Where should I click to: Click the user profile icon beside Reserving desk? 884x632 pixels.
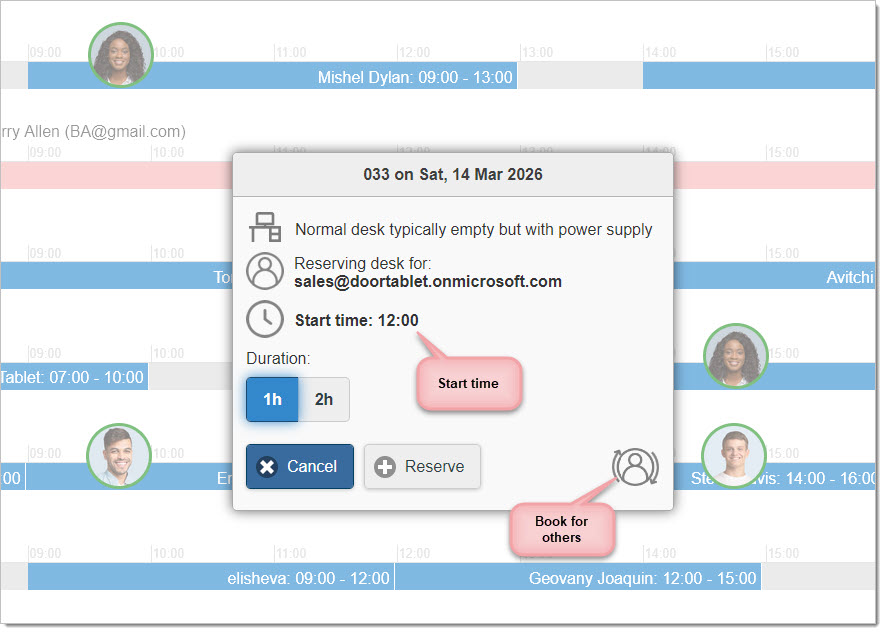pos(265,272)
